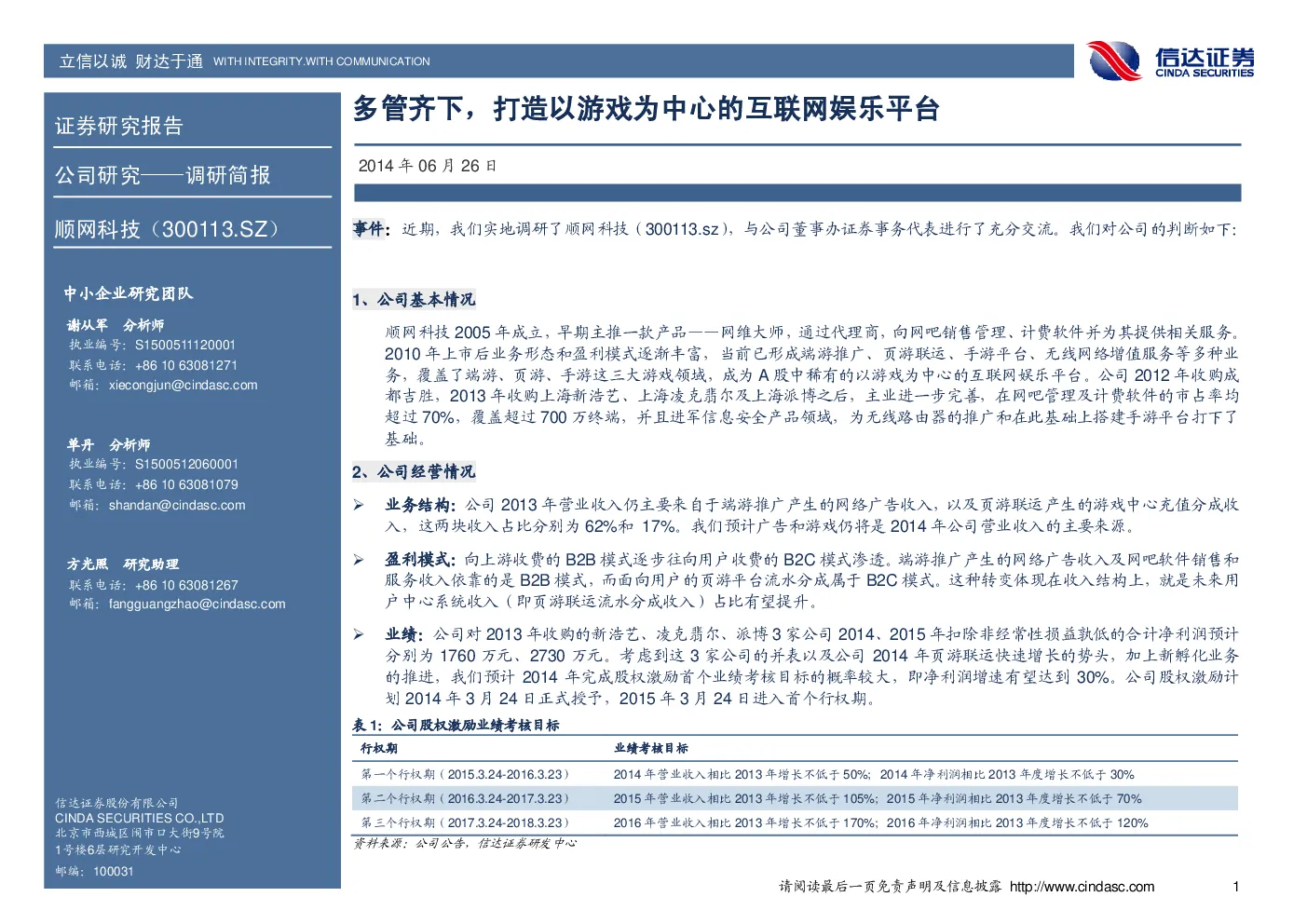Select phone number +86 10 63081271
This screenshot has height=924, width=1307.
185,365
